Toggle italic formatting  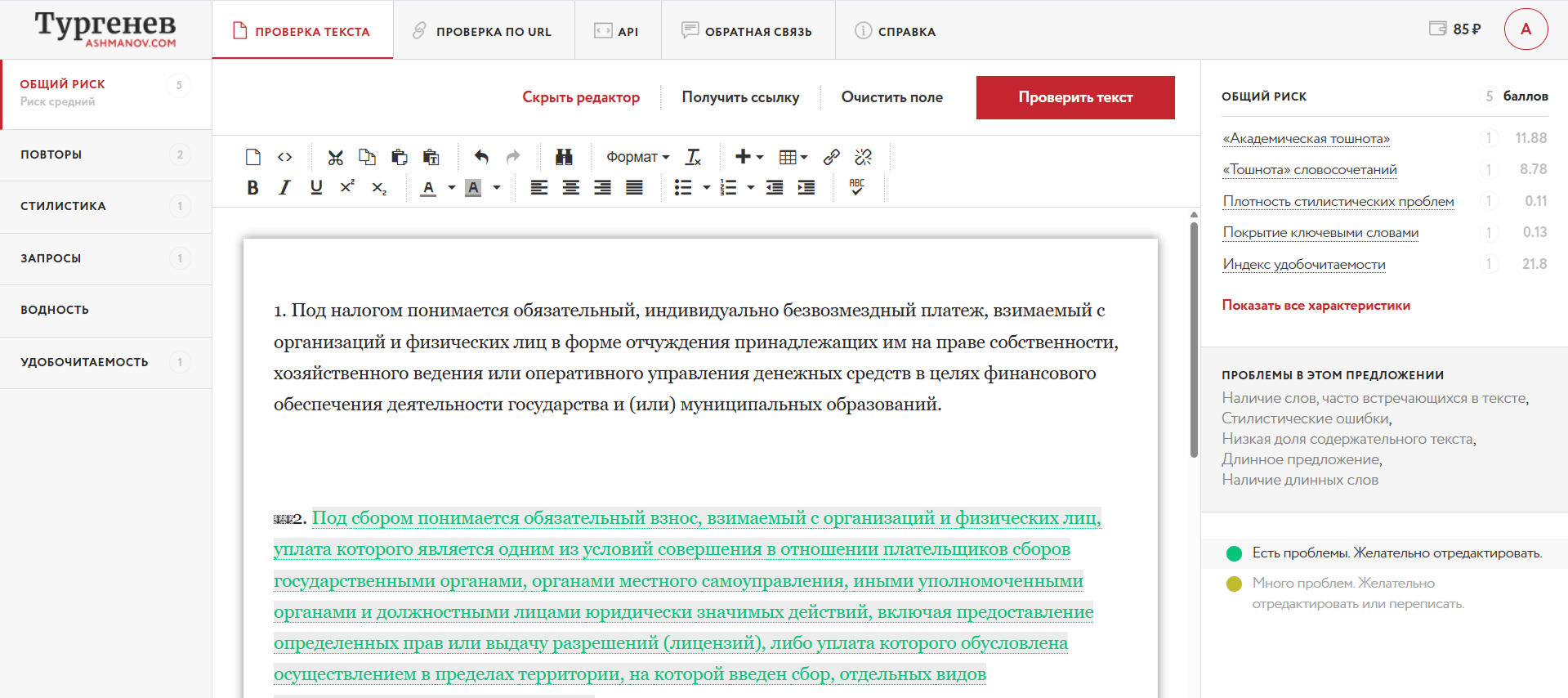point(284,188)
